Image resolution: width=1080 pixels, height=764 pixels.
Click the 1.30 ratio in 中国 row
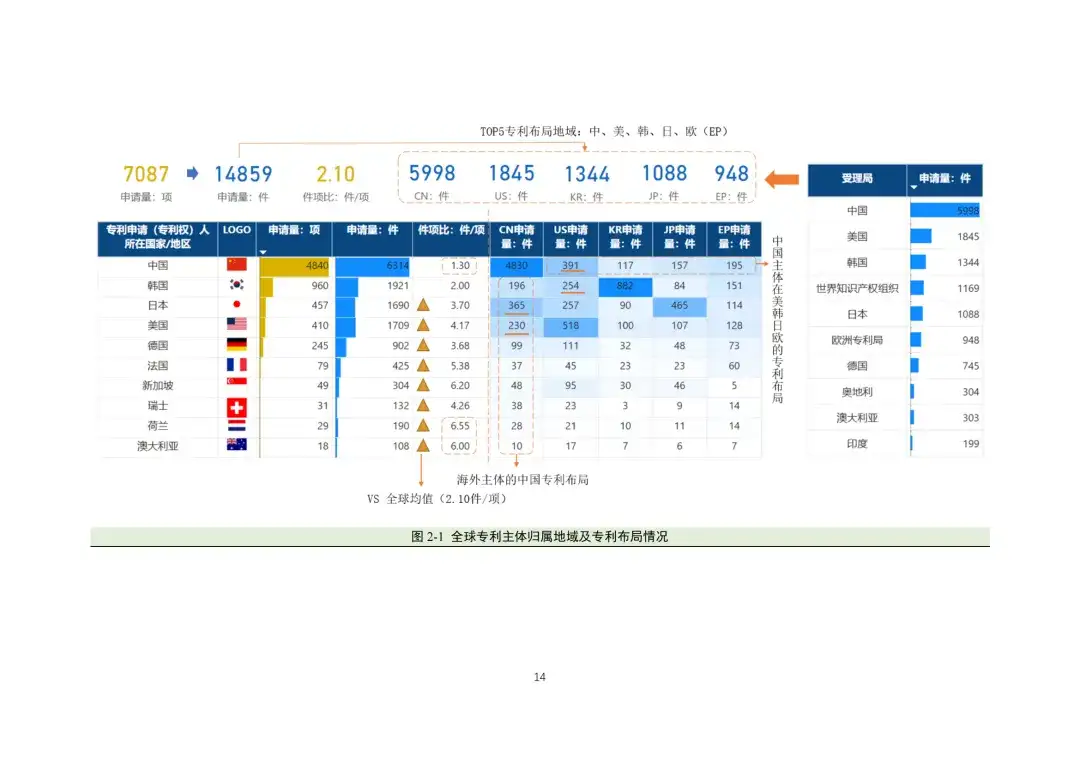459,266
